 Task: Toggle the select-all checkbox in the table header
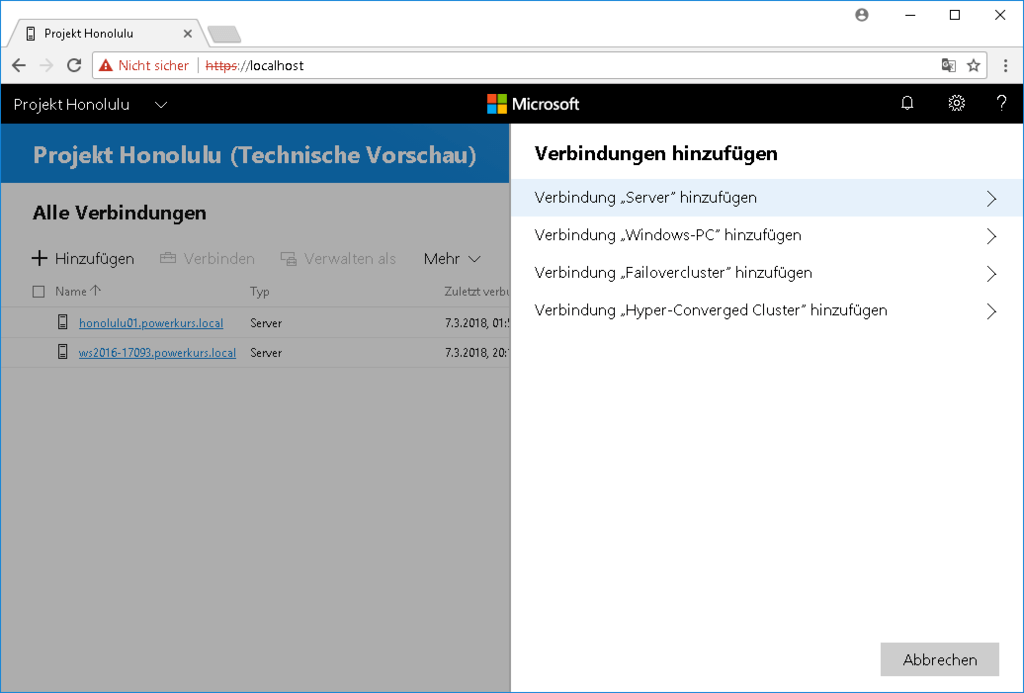pos(39,291)
